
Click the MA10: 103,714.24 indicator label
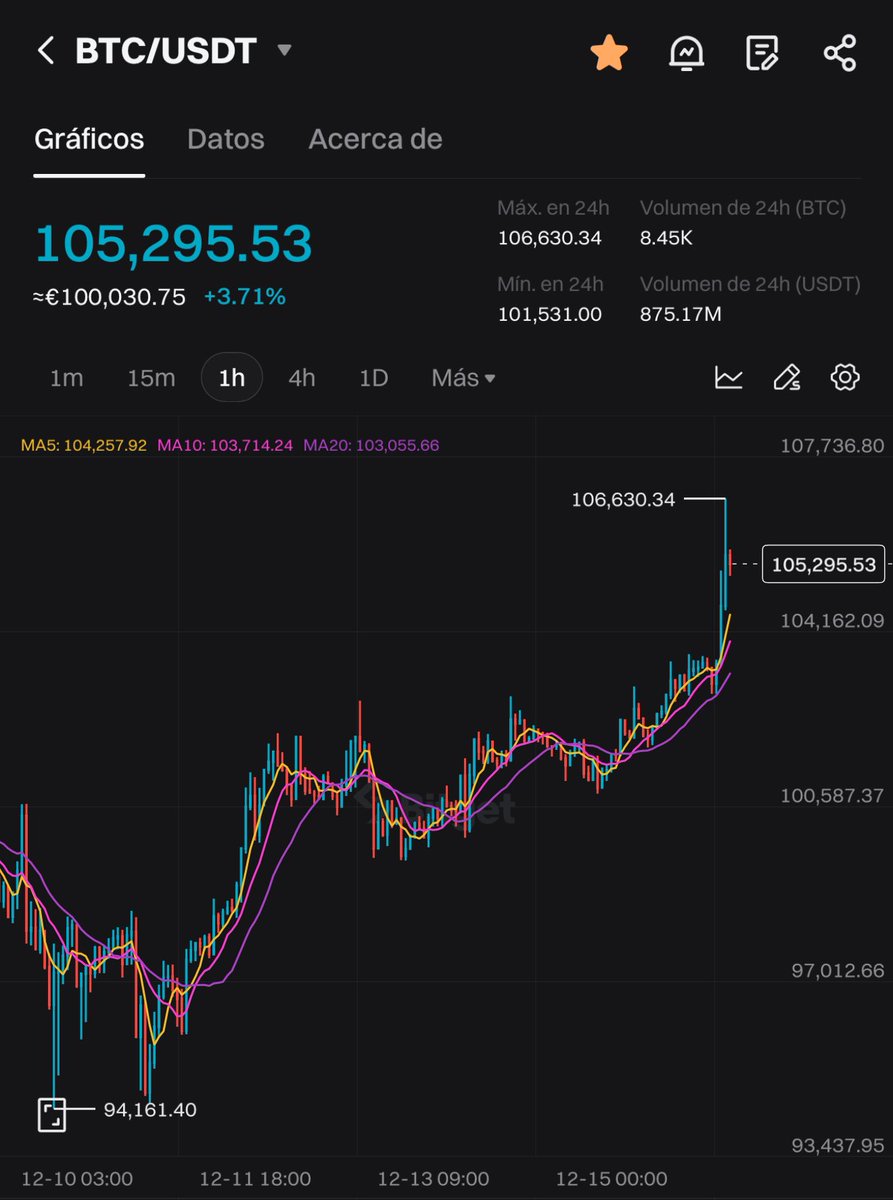pos(225,445)
